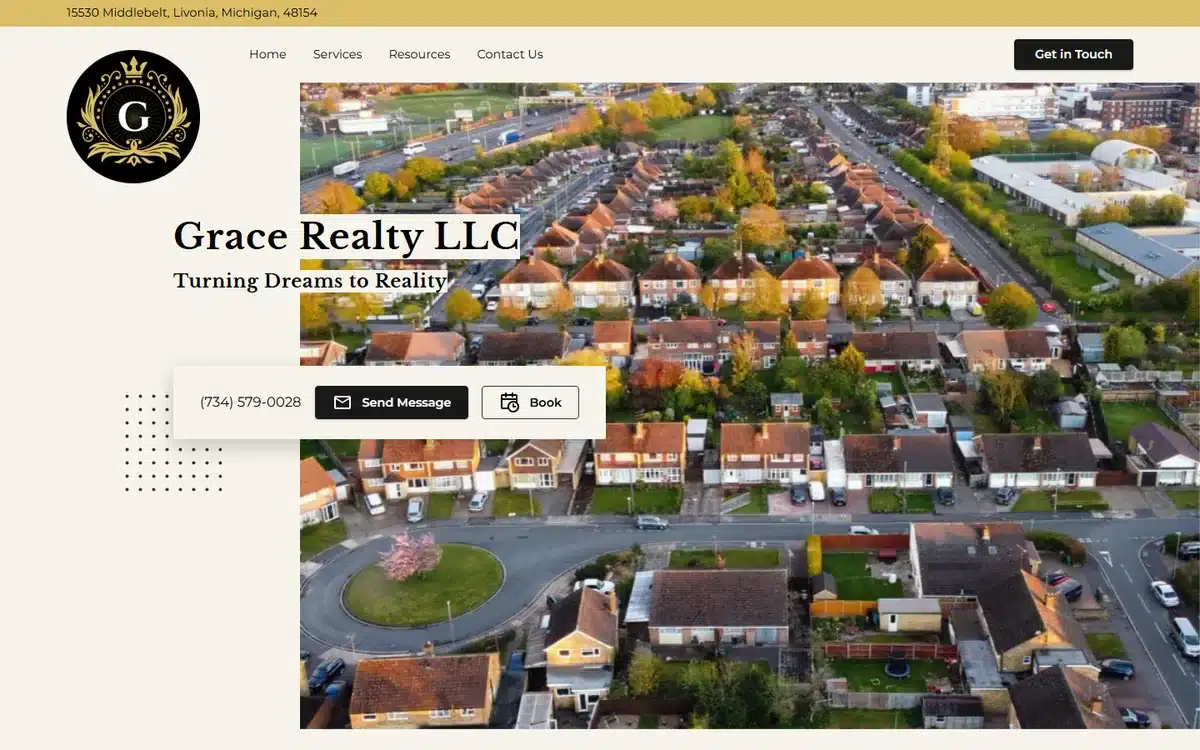Click the Get in Touch button

pos(1073,54)
